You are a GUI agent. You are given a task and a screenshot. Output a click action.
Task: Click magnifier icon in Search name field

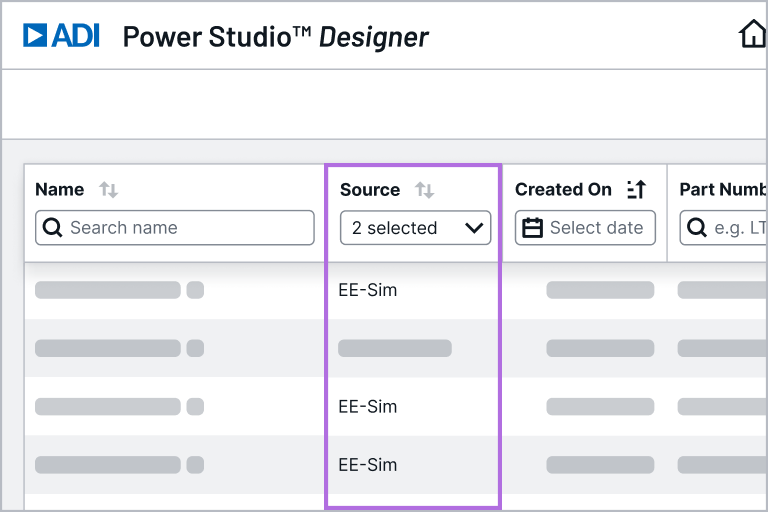point(52,228)
